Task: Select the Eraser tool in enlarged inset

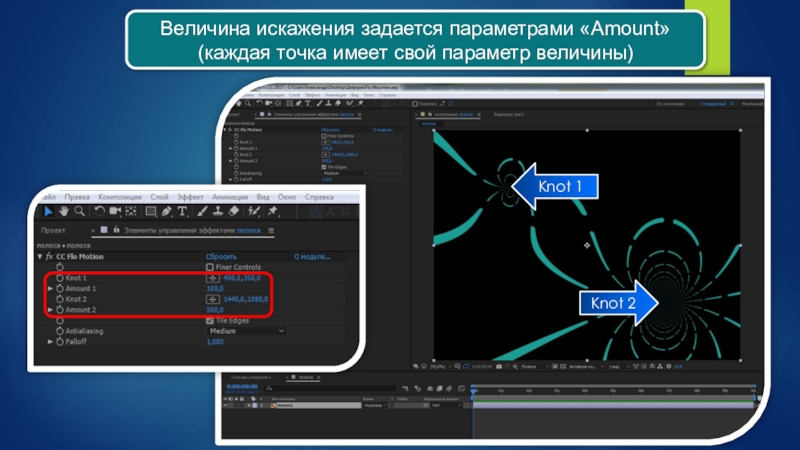Action: 234,211
